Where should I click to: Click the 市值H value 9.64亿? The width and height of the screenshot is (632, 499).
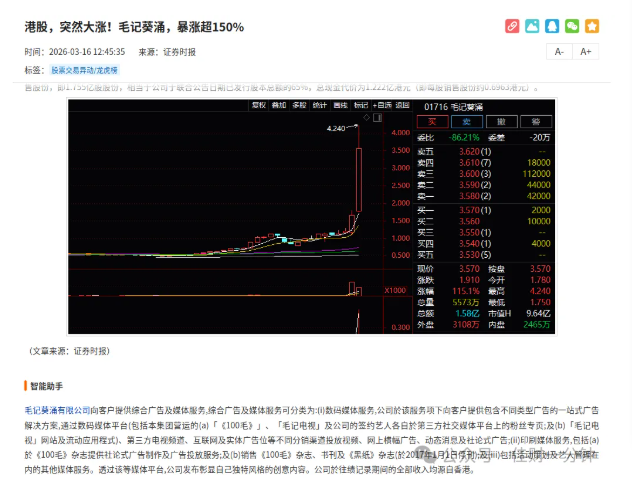(538, 314)
